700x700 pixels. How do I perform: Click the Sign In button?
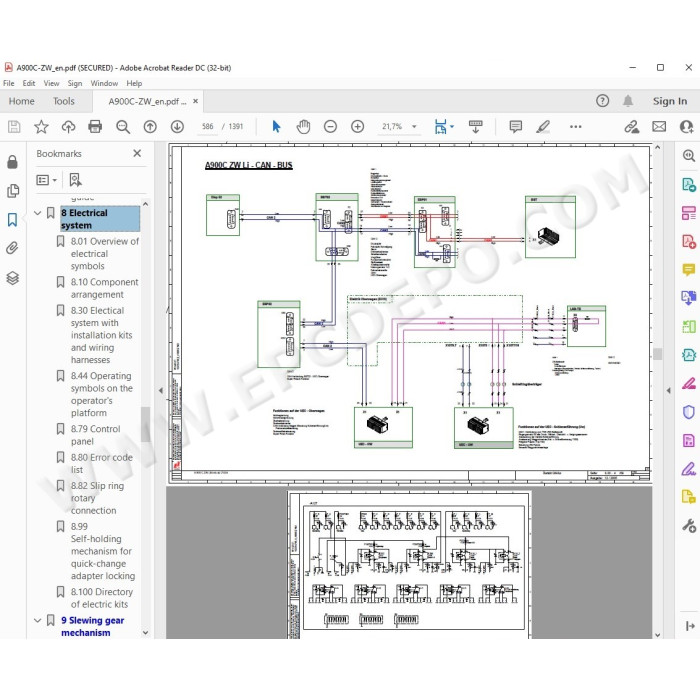[670, 101]
